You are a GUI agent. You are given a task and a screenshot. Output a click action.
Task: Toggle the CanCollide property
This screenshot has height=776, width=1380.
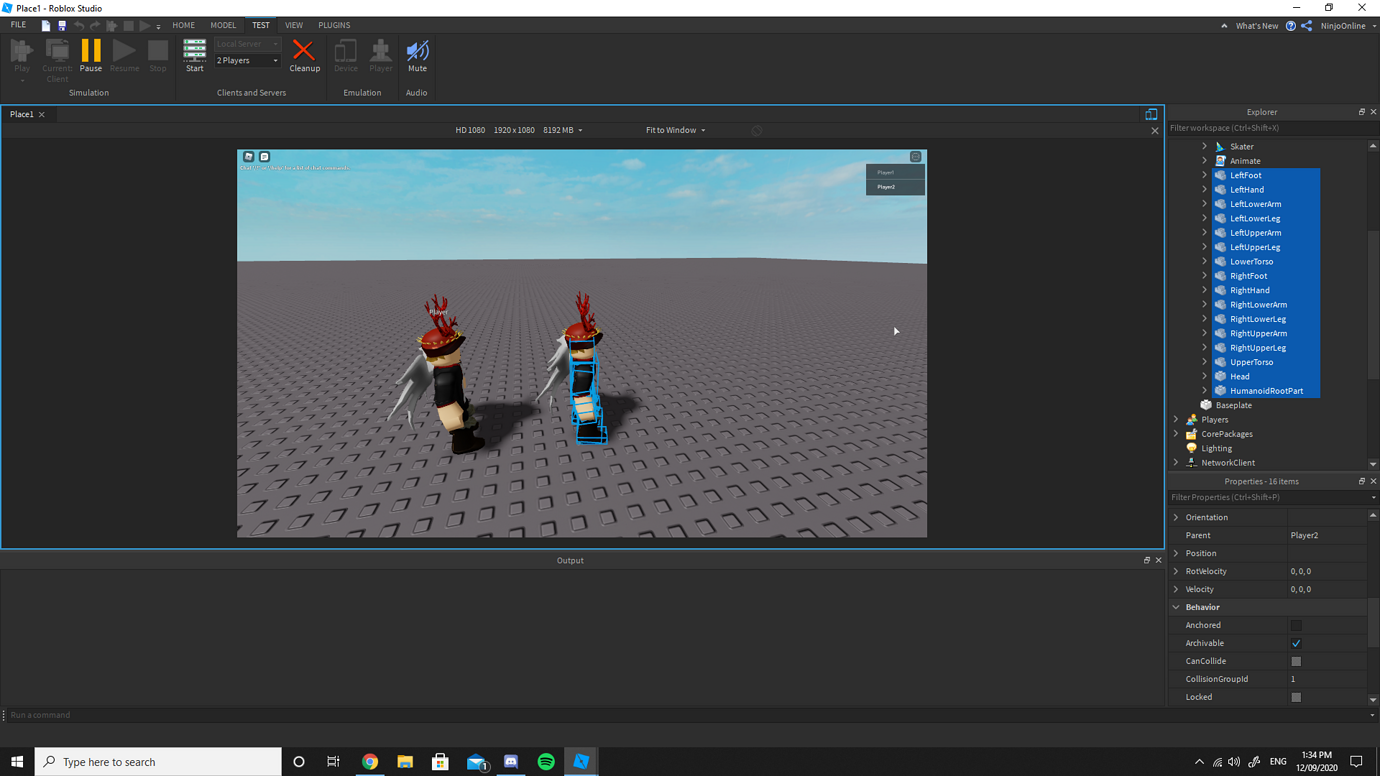pos(1296,660)
